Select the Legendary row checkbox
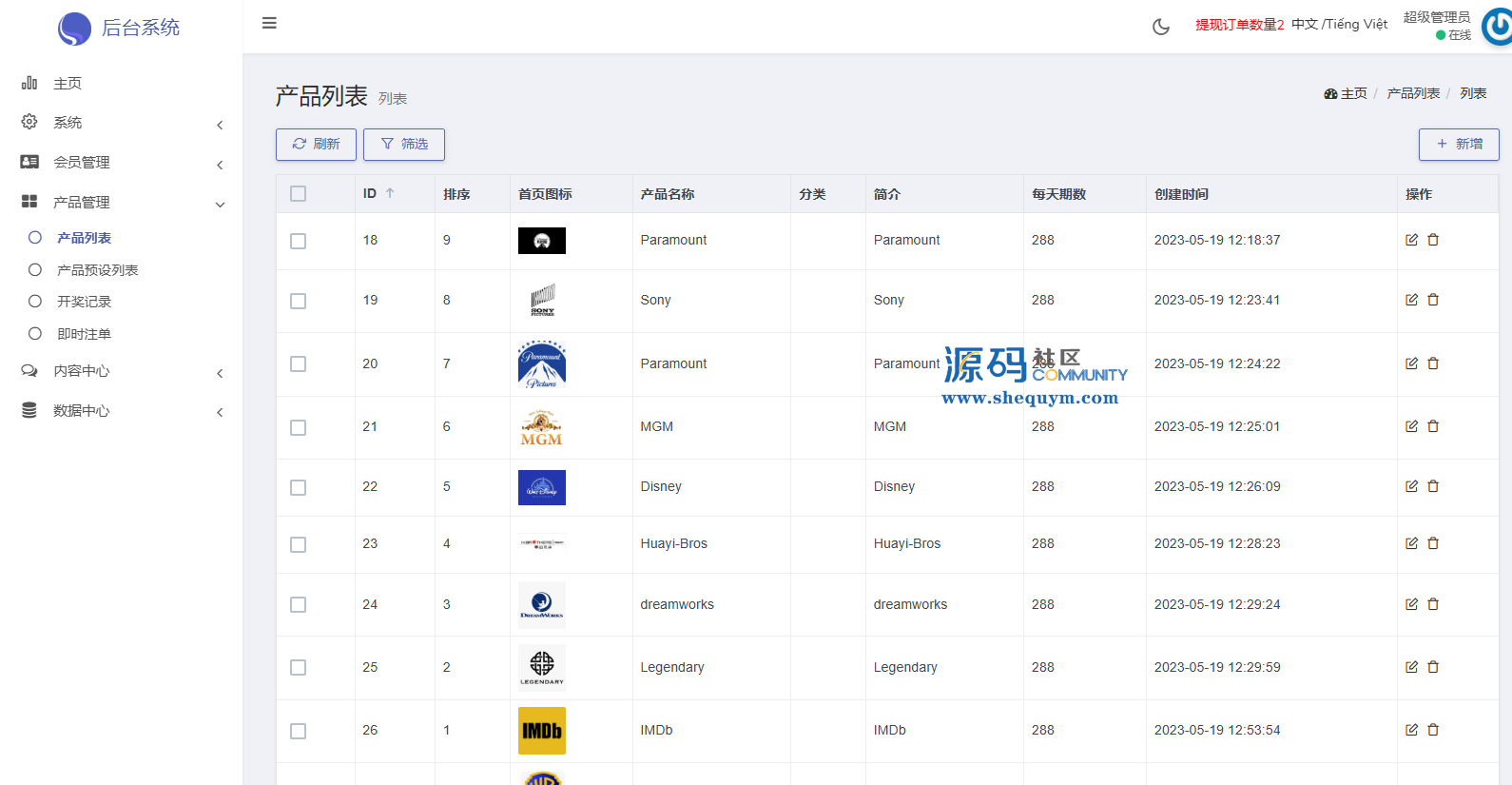The height and width of the screenshot is (785, 1512). coord(299,668)
